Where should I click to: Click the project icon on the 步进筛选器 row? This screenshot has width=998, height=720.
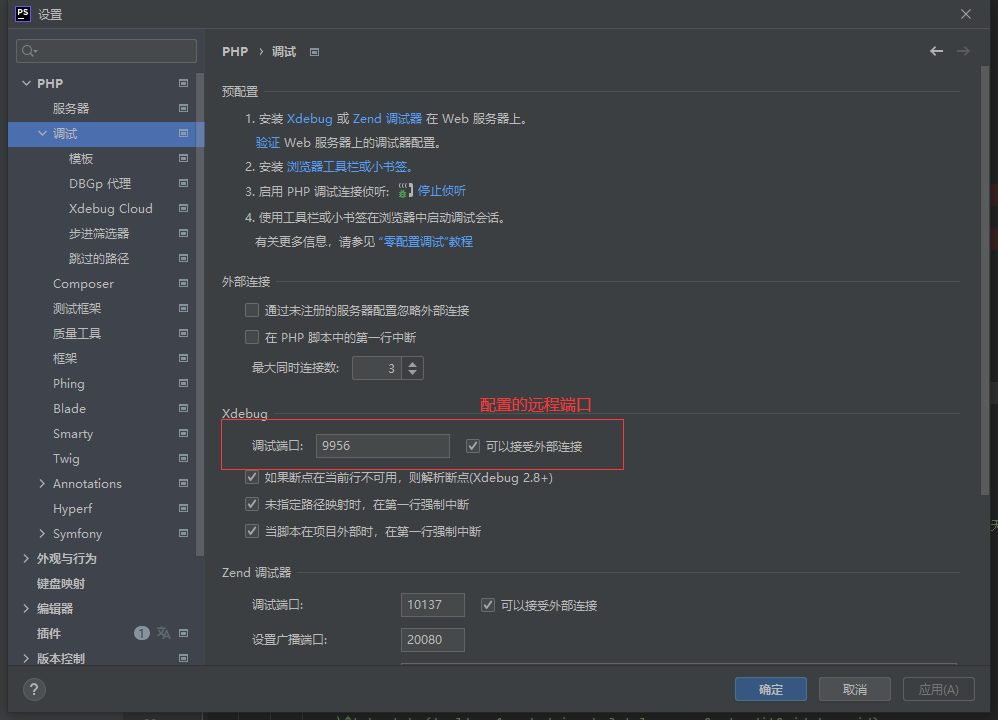click(x=183, y=234)
